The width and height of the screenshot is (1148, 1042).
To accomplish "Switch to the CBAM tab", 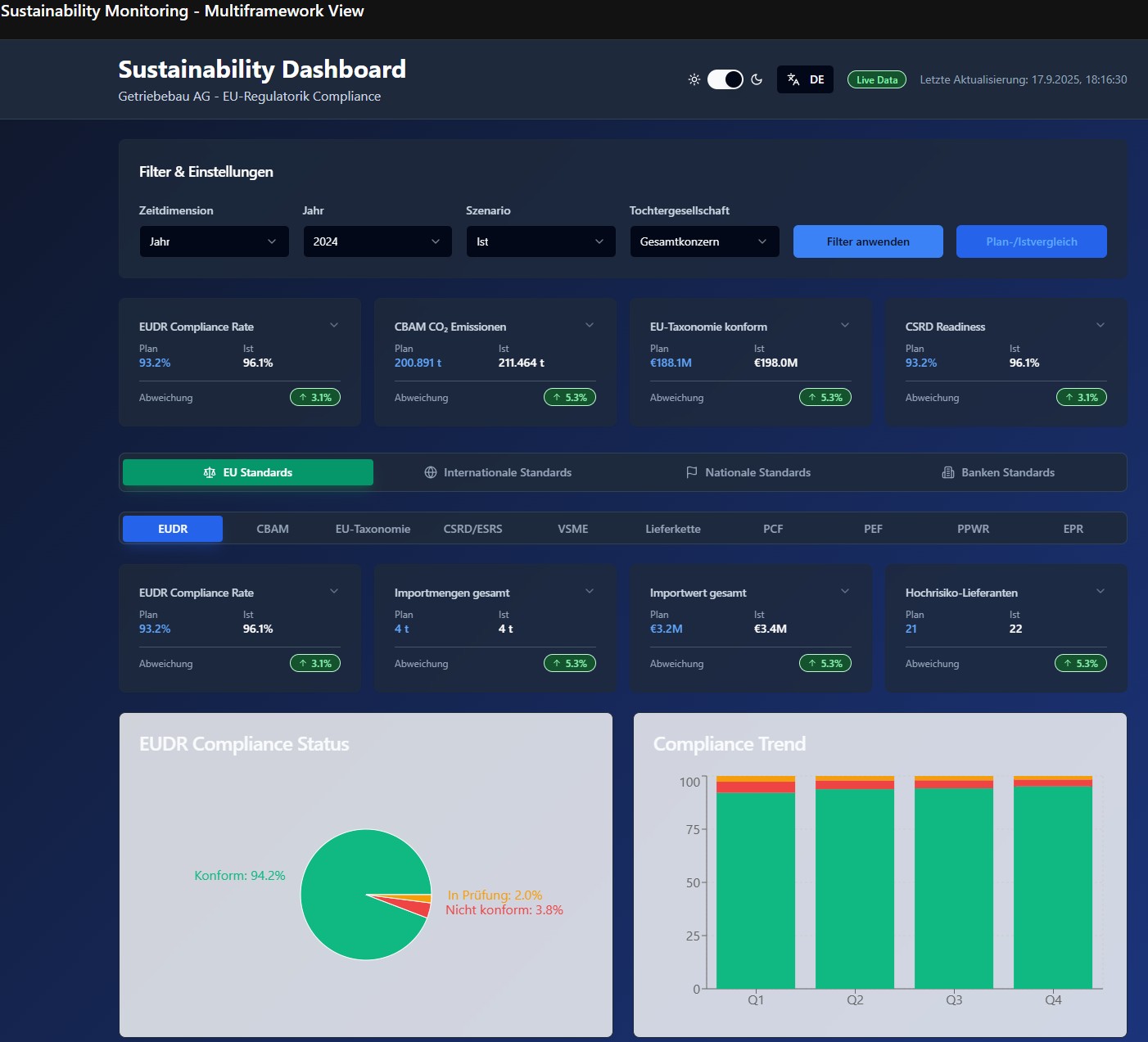I will (x=273, y=529).
